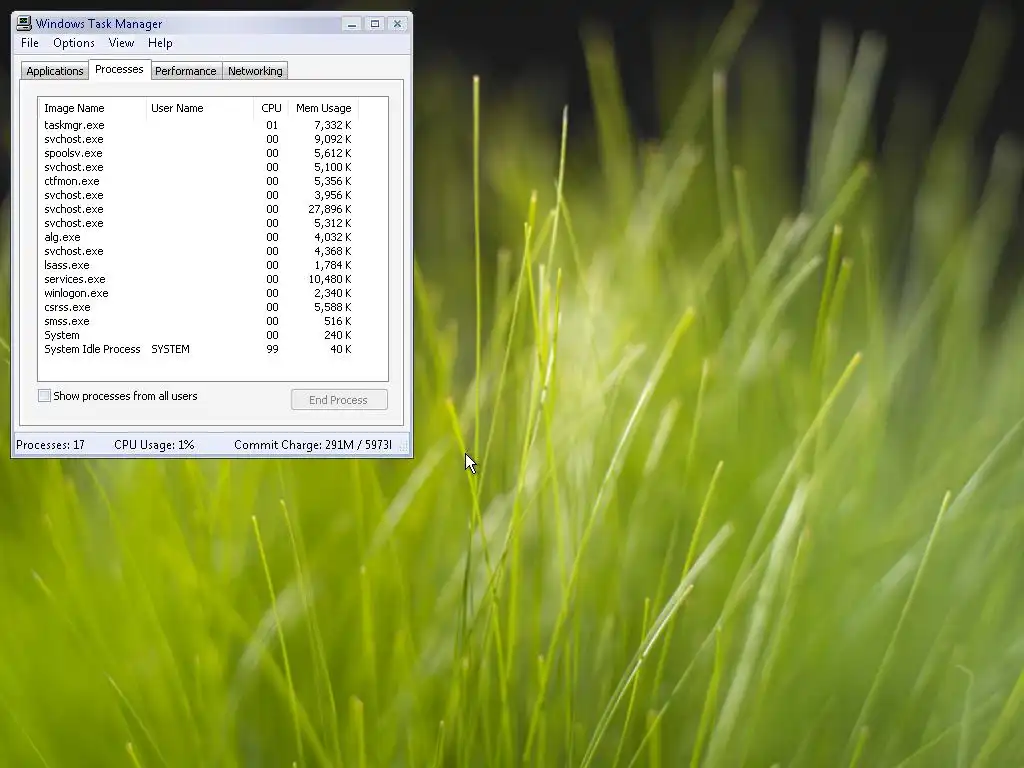Open the View menu
The image size is (1024, 768).
pyautogui.click(x=121, y=43)
